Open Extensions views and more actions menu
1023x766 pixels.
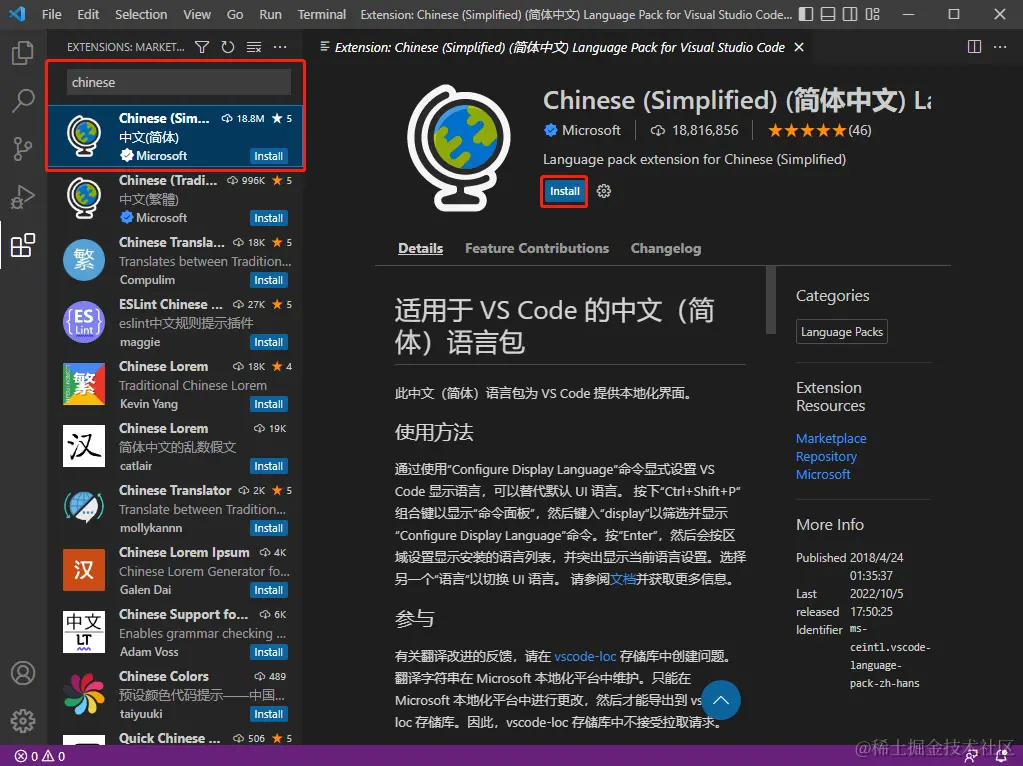pos(280,47)
